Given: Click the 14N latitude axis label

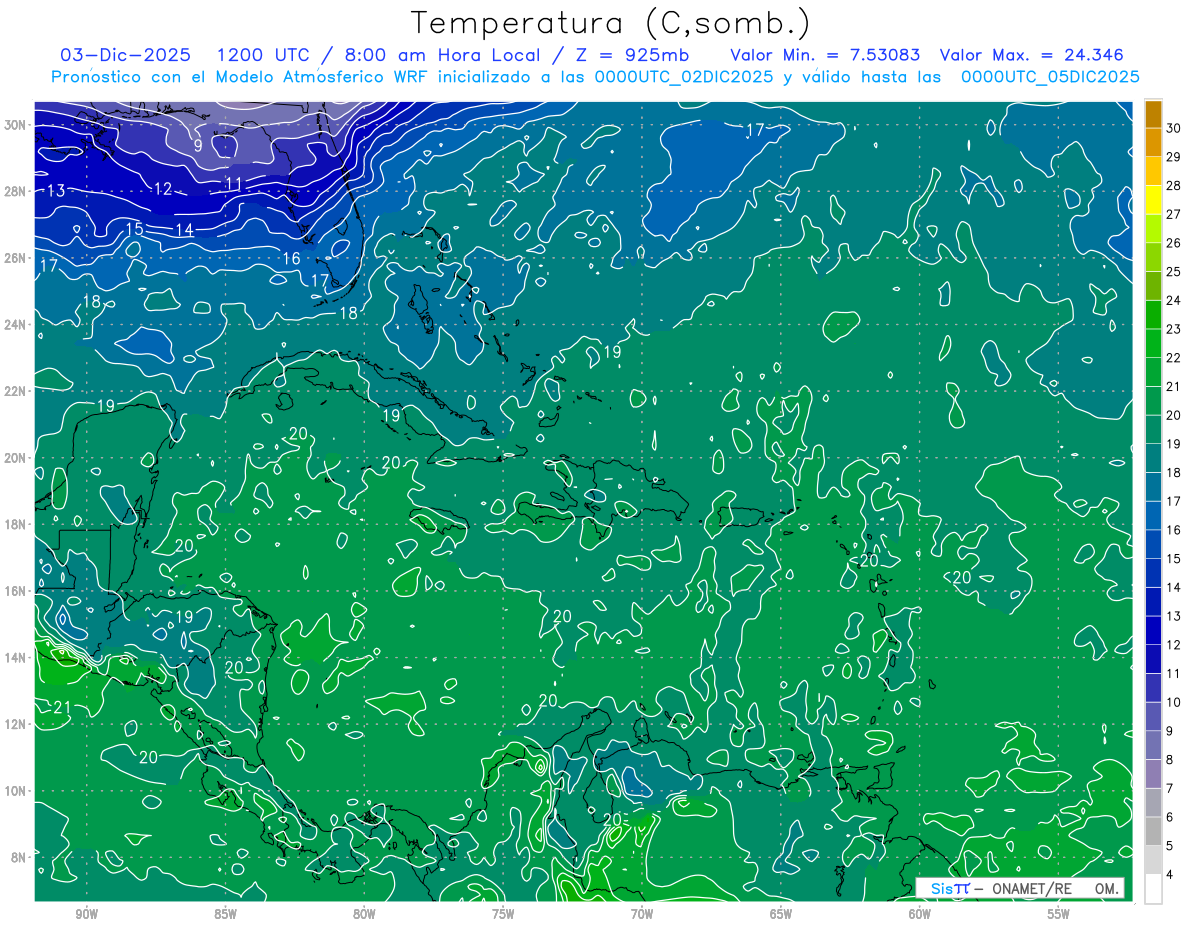Looking at the screenshot, I should (x=15, y=657).
